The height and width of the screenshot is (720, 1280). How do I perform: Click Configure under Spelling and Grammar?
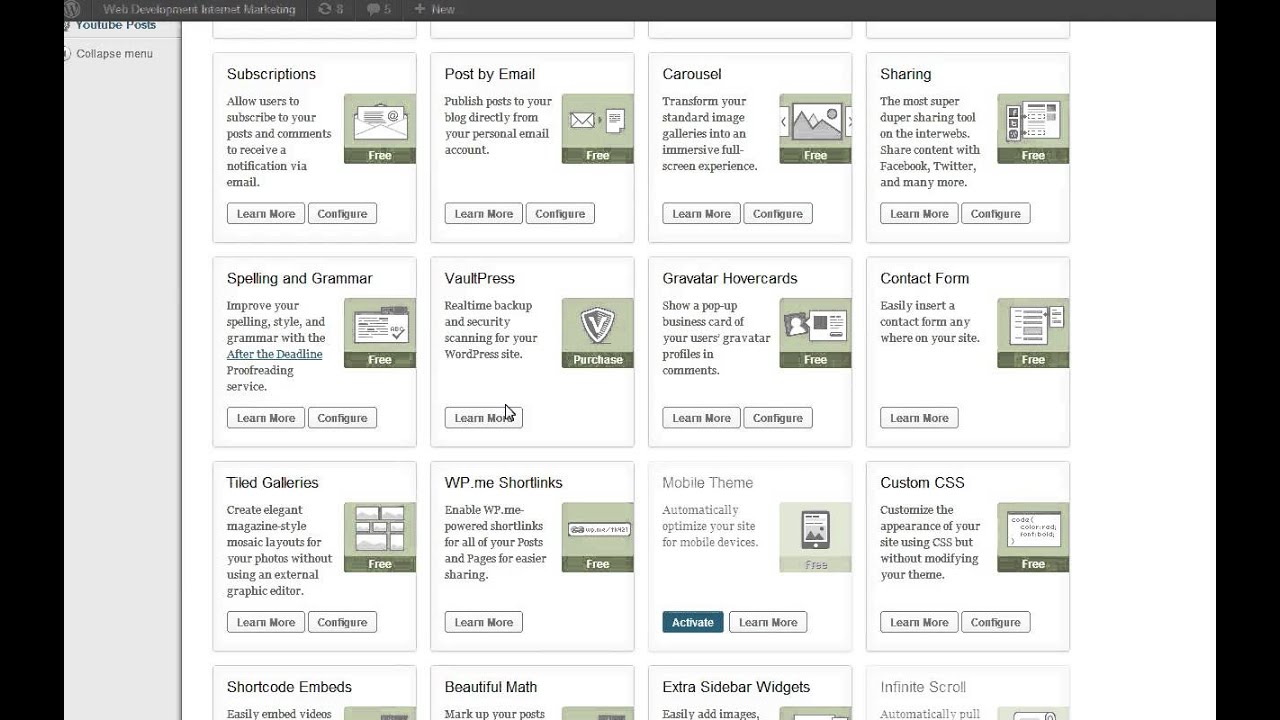coord(342,418)
